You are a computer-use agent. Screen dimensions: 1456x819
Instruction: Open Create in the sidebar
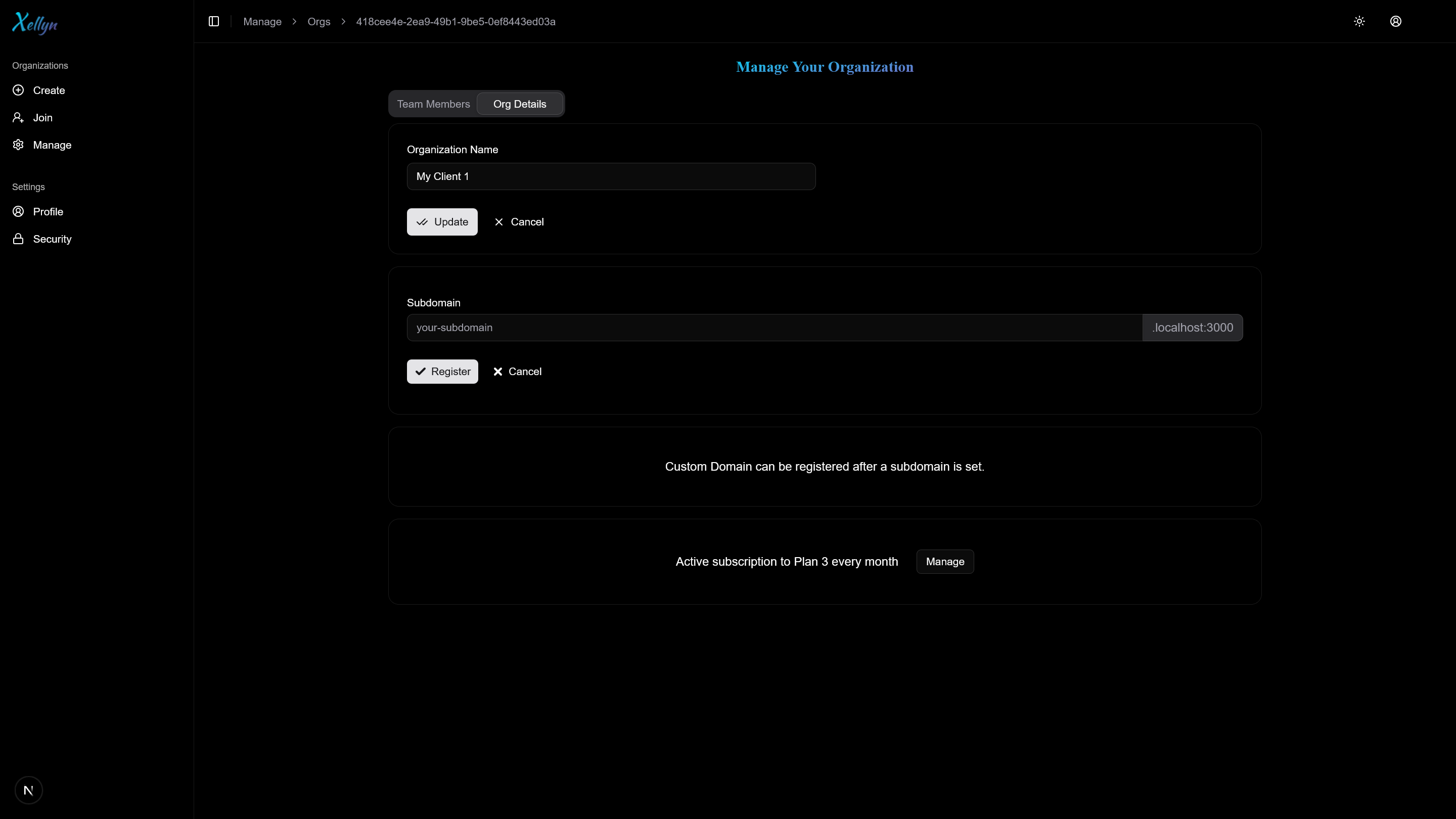click(x=97, y=90)
